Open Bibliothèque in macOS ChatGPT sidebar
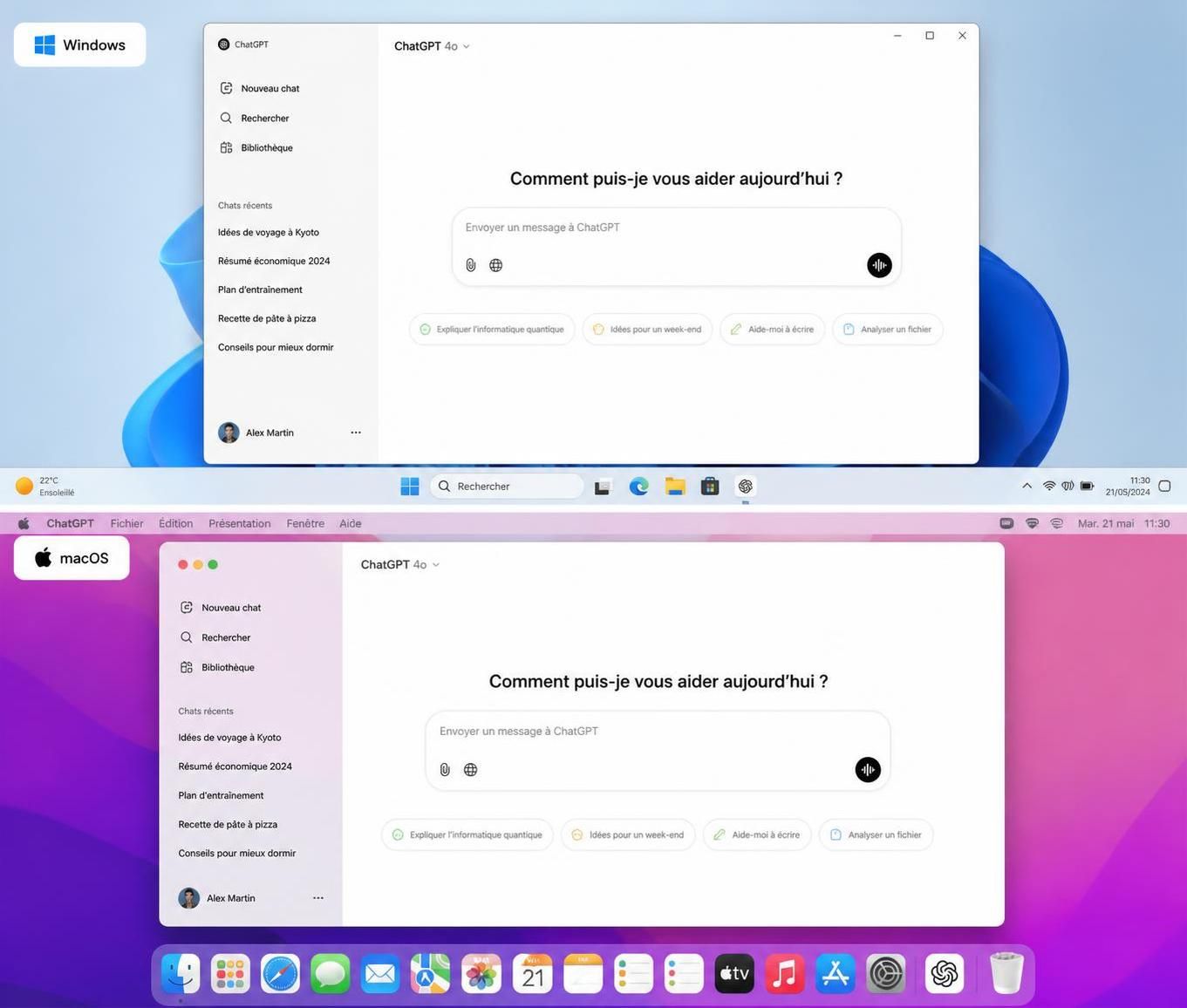Viewport: 1187px width, 1008px height. pos(217,667)
